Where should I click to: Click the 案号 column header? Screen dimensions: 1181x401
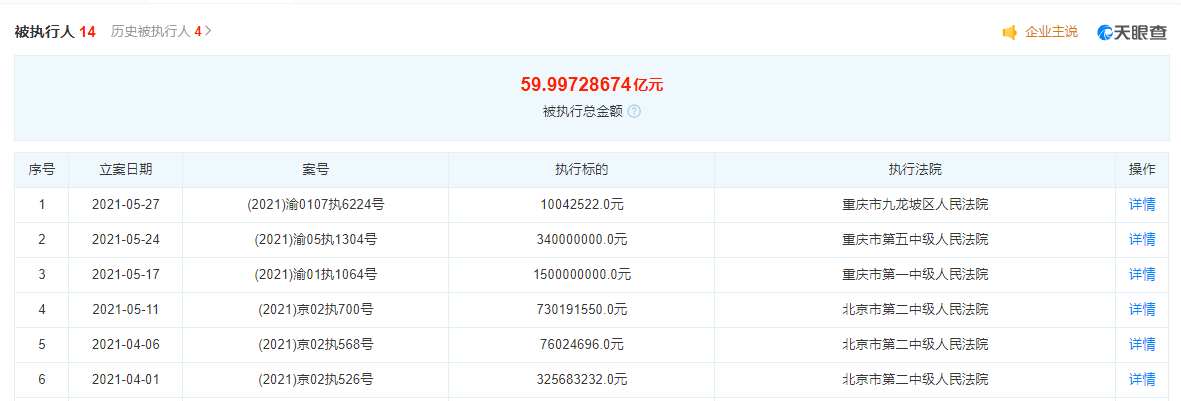[316, 170]
